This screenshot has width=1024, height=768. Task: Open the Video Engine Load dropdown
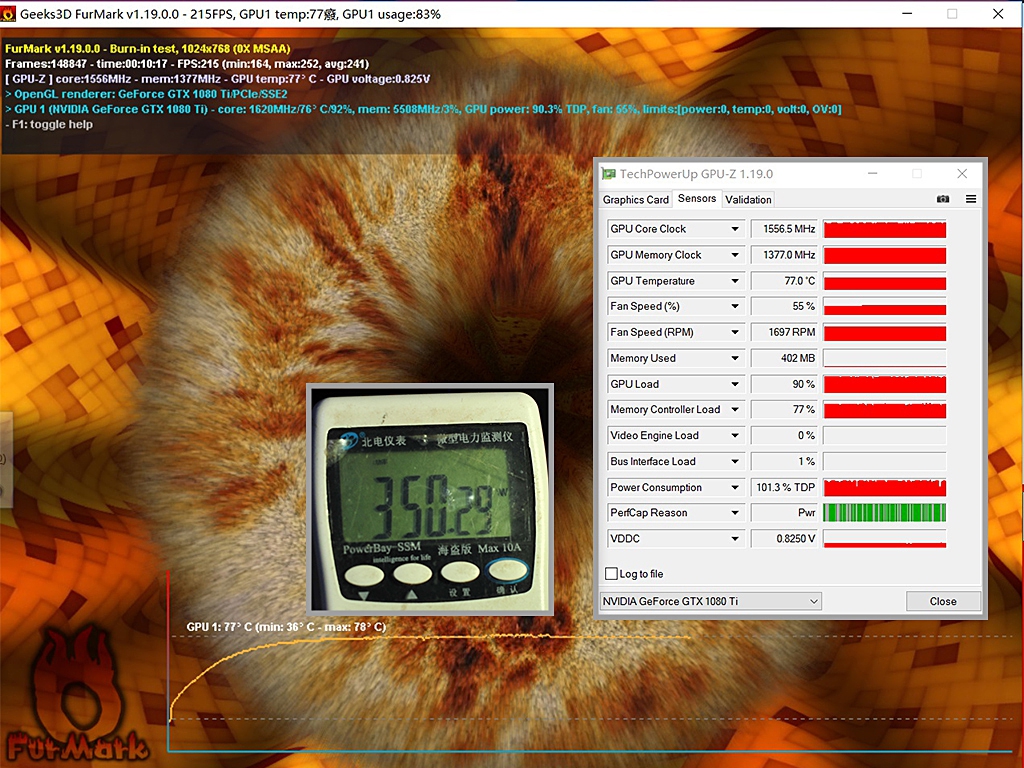[x=735, y=436]
